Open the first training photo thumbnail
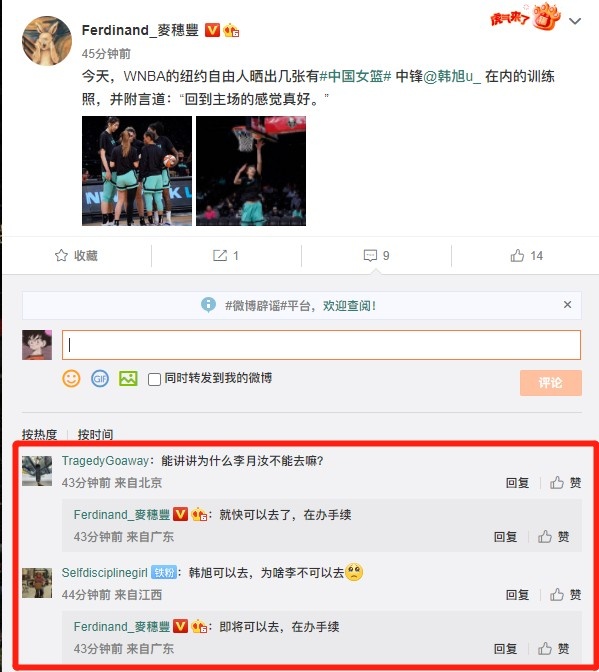 [137, 171]
